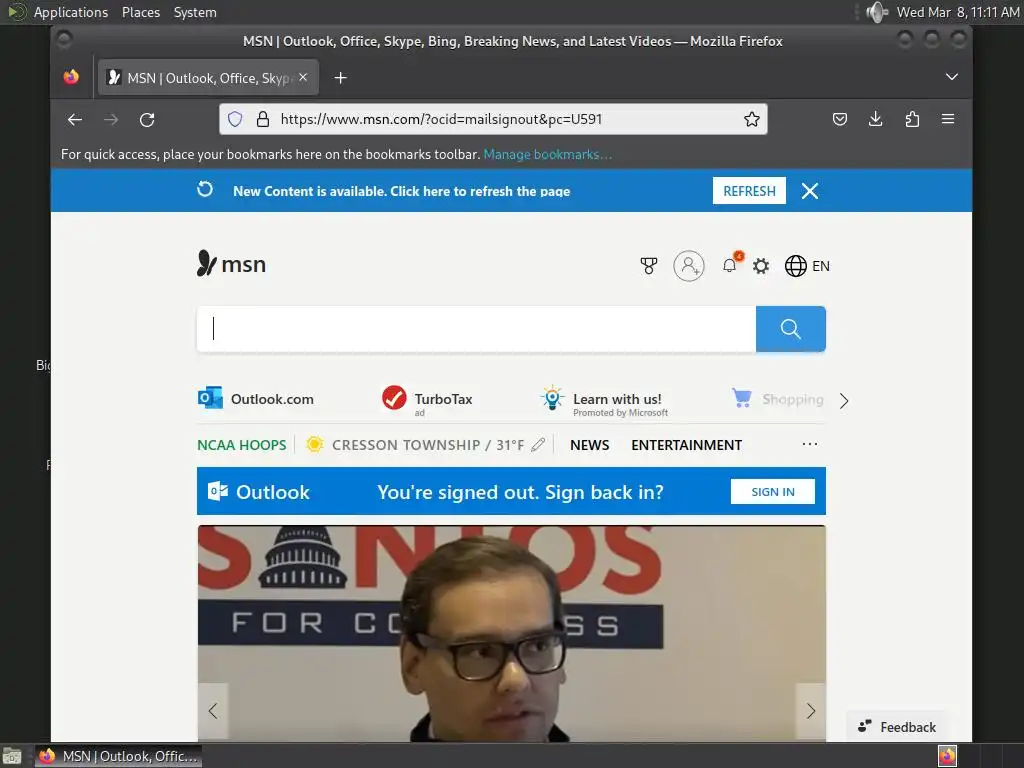Open the ENTERTAINMENT navigation tab
1024x768 pixels.
pyautogui.click(x=686, y=445)
